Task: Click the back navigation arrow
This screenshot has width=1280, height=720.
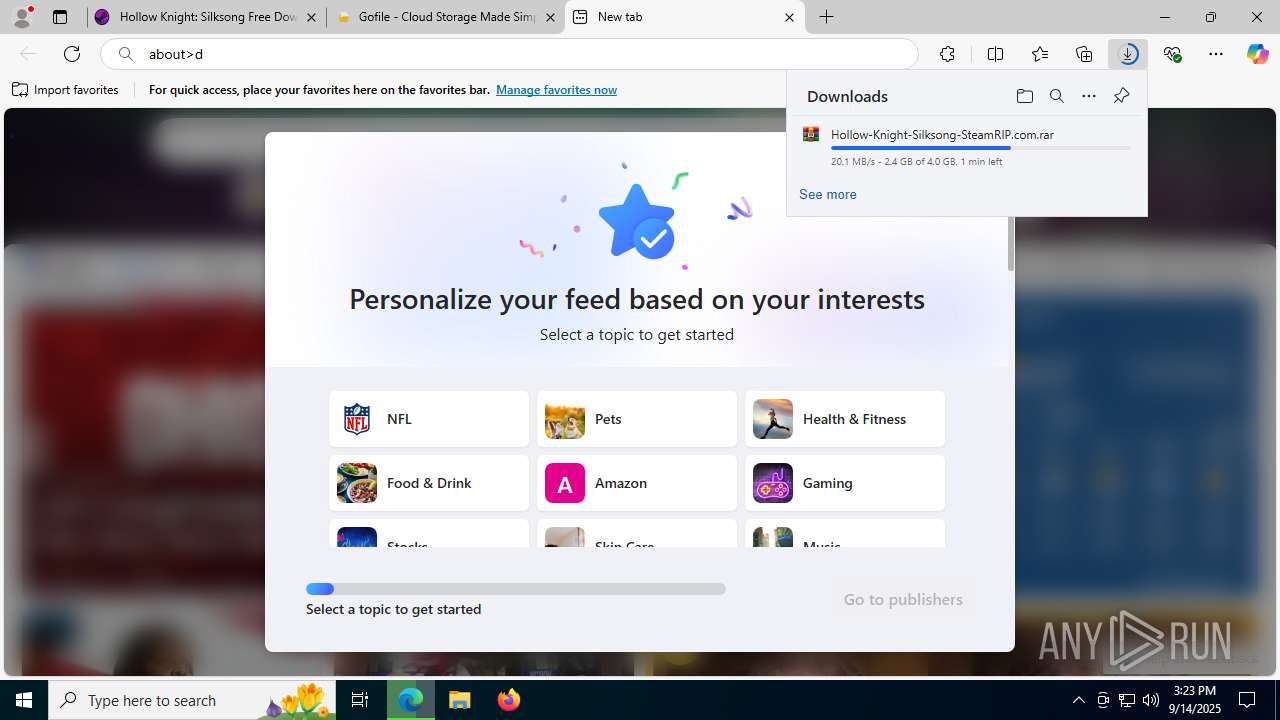Action: point(28,54)
